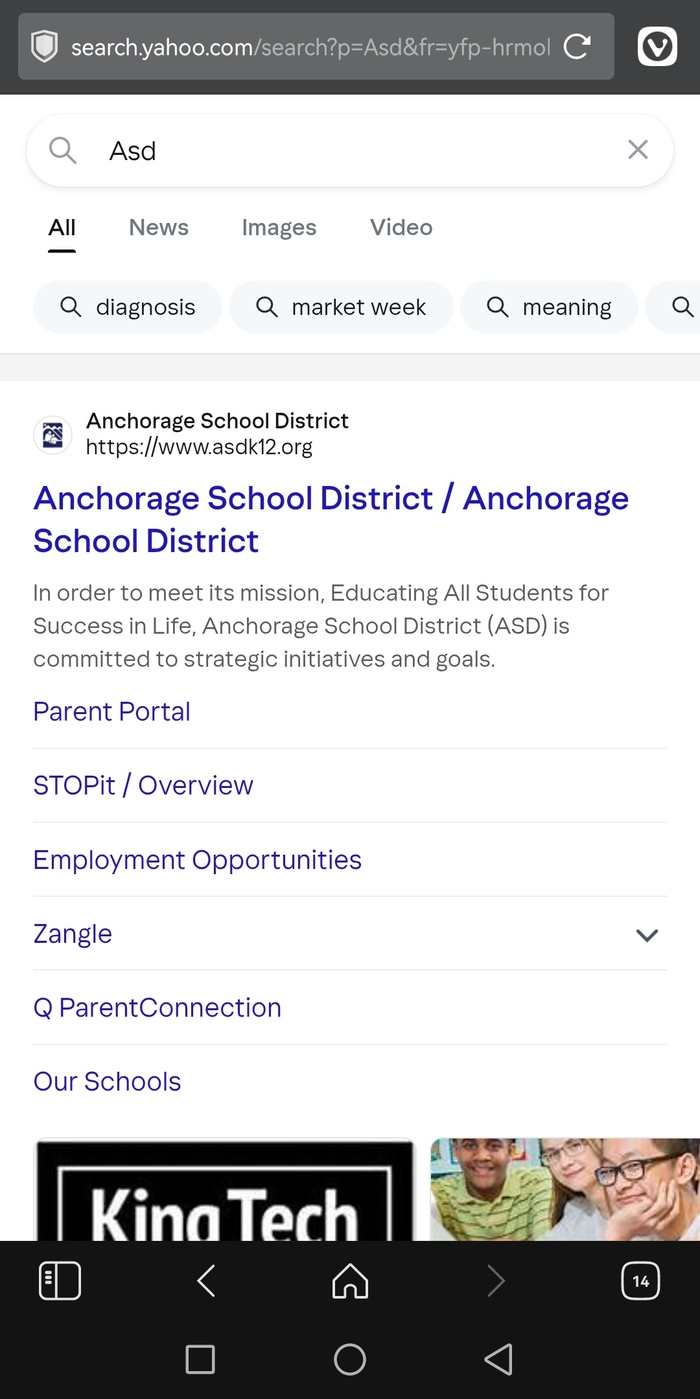Switch to the News tab
Image resolution: width=700 pixels, height=1399 pixels.
click(x=158, y=228)
